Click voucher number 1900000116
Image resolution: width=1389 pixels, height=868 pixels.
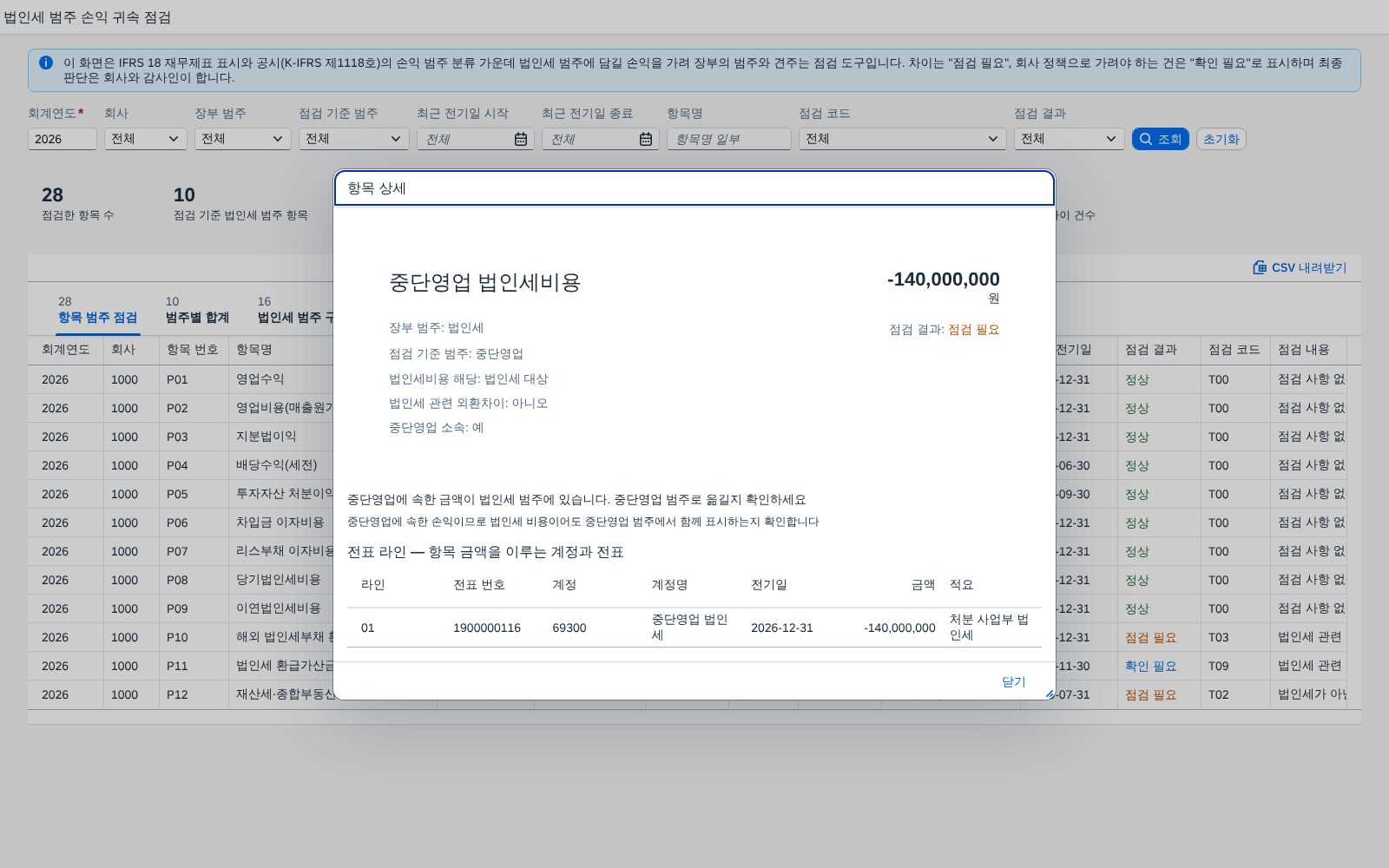click(x=487, y=628)
